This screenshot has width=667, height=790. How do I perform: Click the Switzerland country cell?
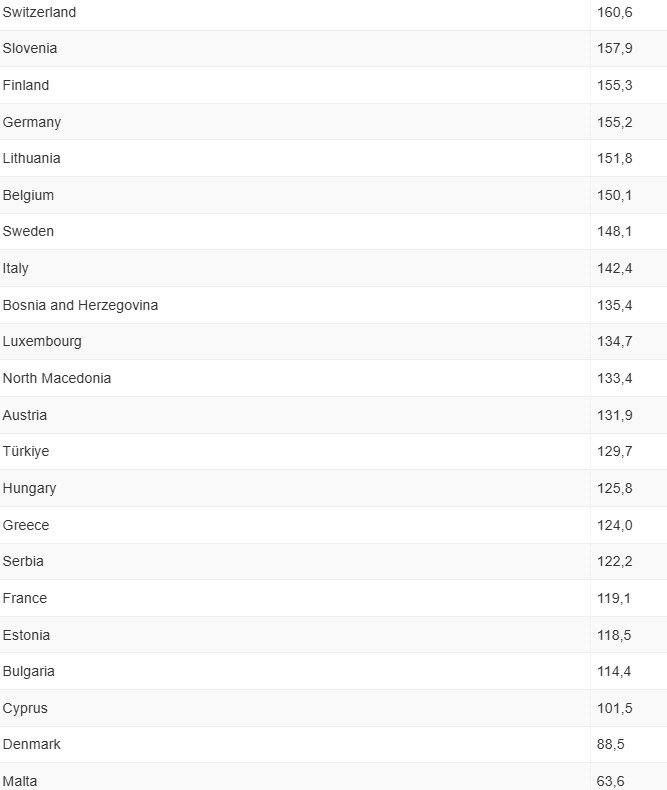pyautogui.click(x=39, y=12)
